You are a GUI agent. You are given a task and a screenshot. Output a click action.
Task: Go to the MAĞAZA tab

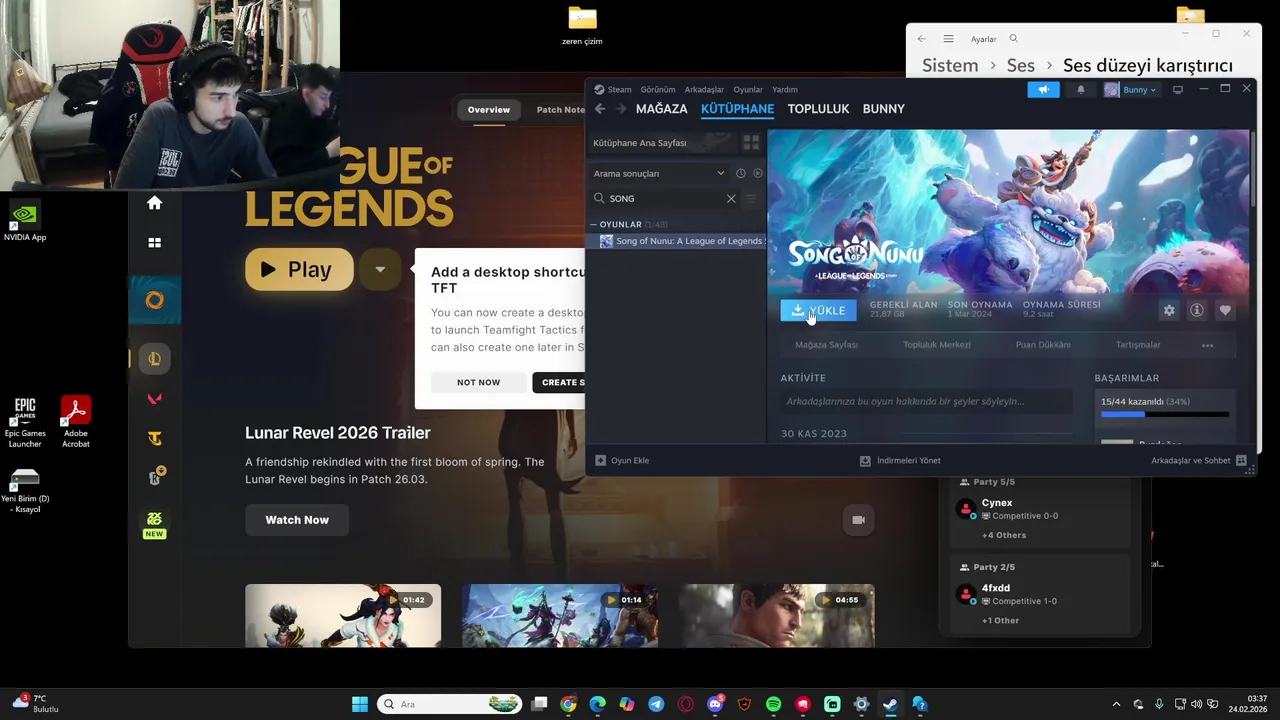tap(661, 109)
